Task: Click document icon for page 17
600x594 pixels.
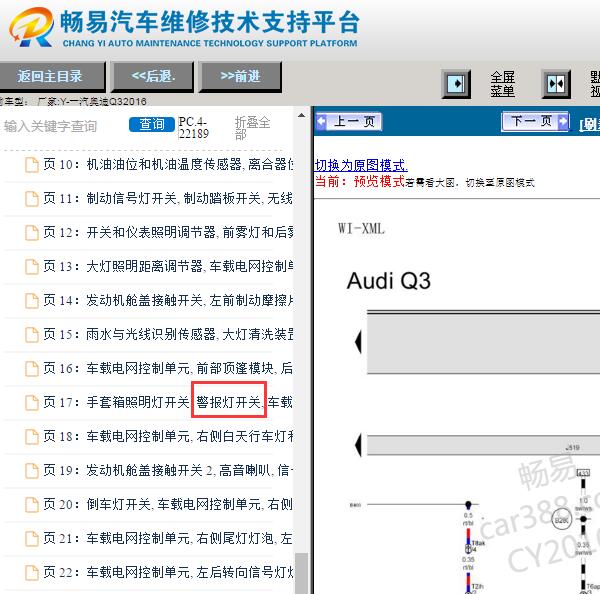Action: coord(32,403)
